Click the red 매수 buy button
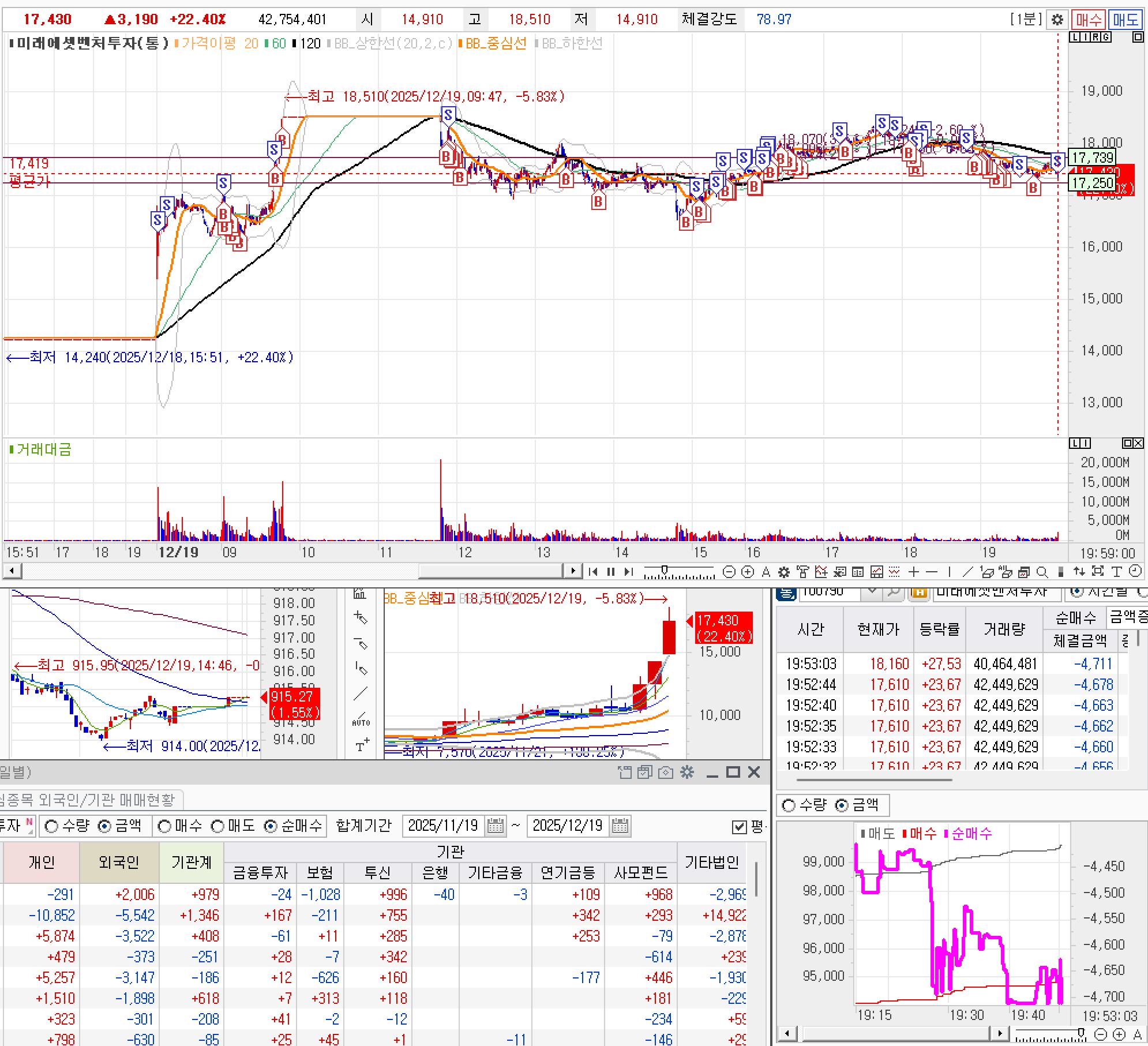 point(1088,20)
